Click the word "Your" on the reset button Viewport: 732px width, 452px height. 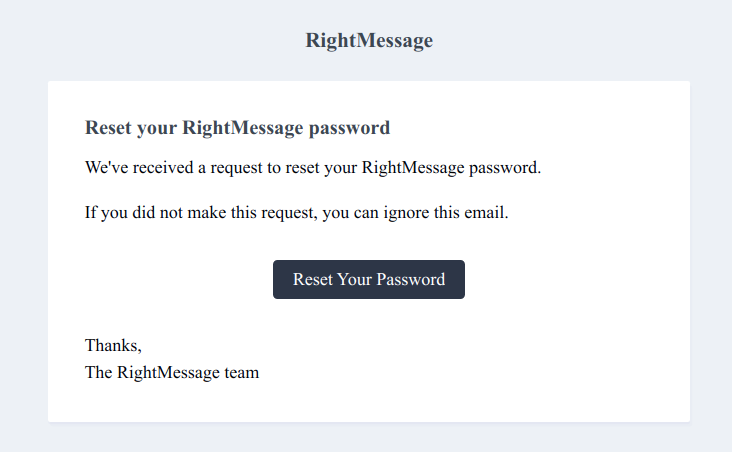click(x=354, y=280)
